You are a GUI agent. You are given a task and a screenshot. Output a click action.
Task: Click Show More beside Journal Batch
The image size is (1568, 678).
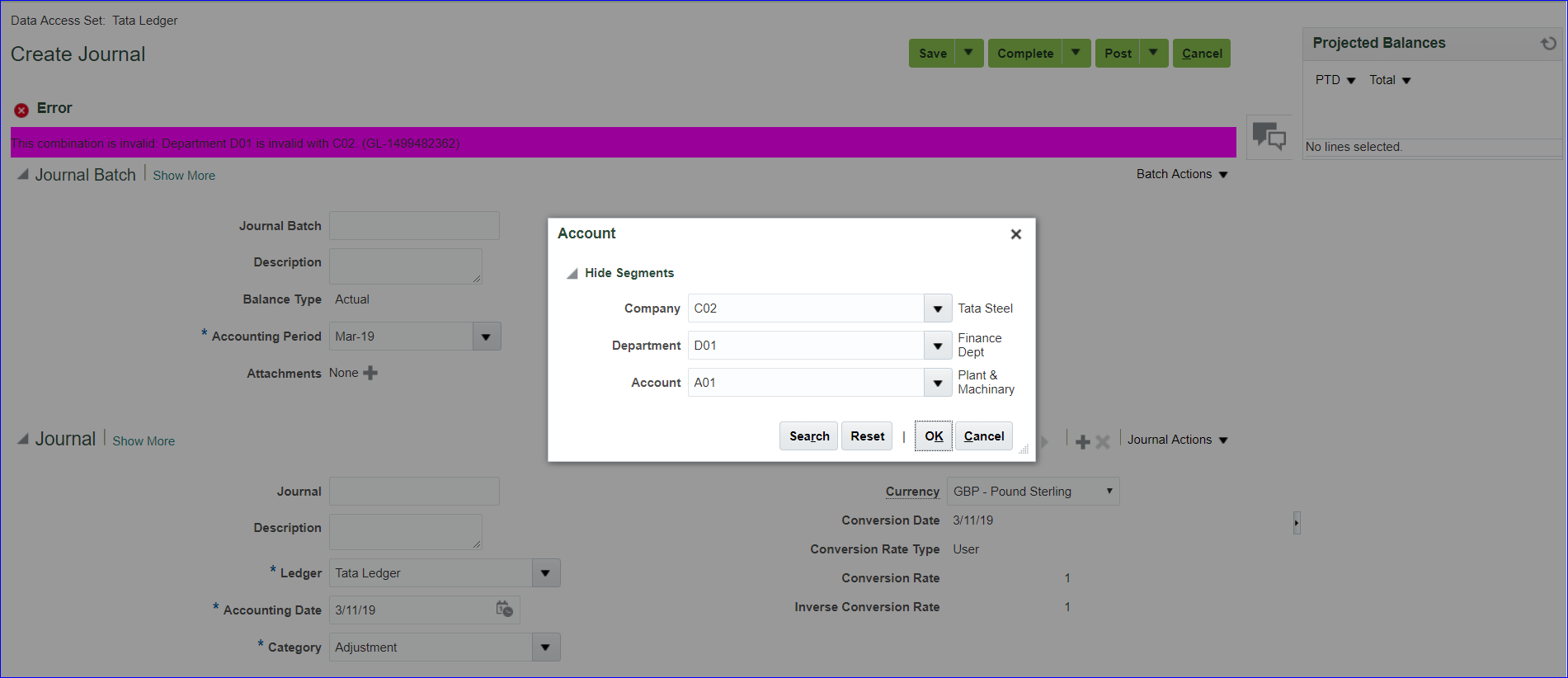pos(184,176)
